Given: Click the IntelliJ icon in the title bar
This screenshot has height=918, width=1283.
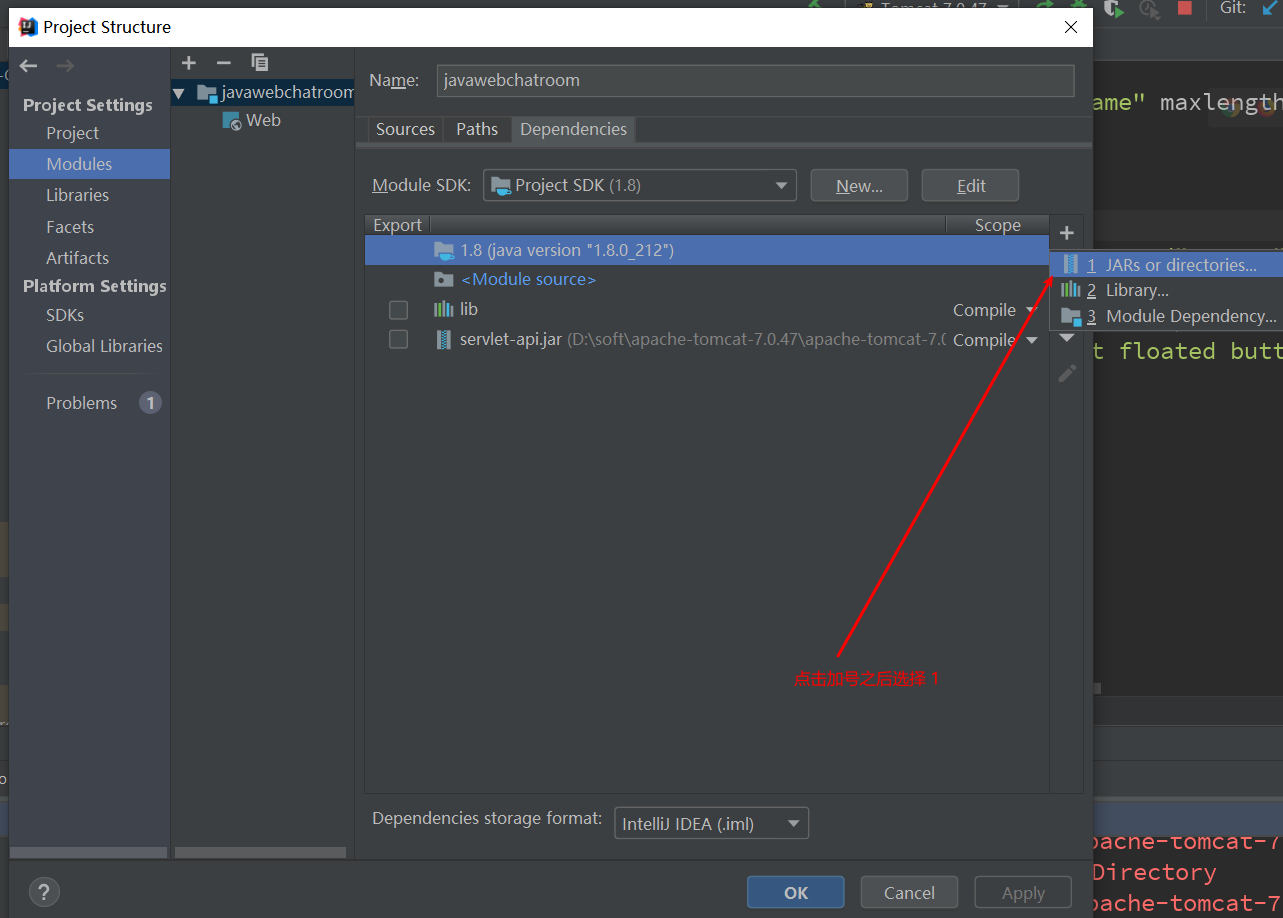Looking at the screenshot, I should tap(28, 27).
